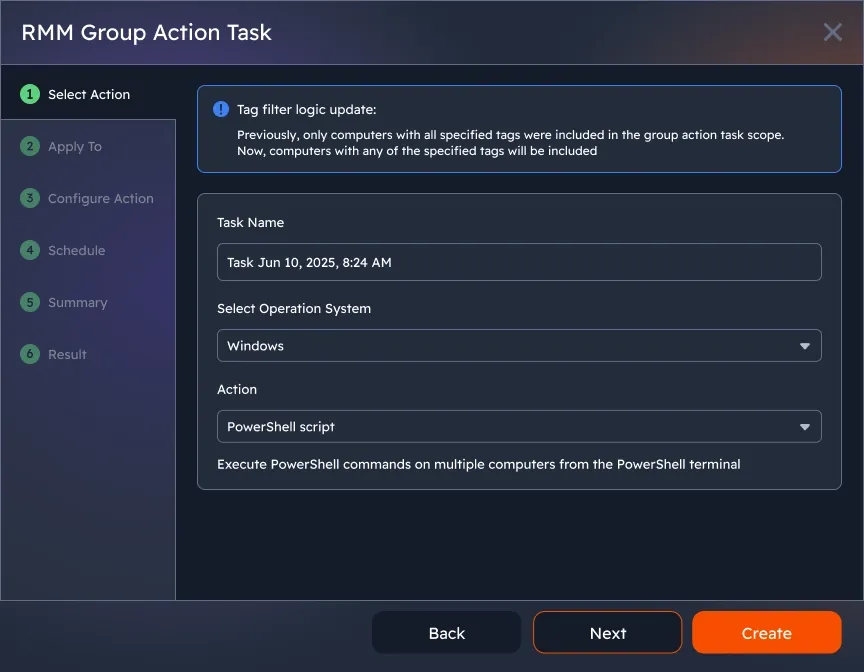Click the step 2 circle beside Apply To
This screenshot has height=672, width=864.
tap(28, 146)
